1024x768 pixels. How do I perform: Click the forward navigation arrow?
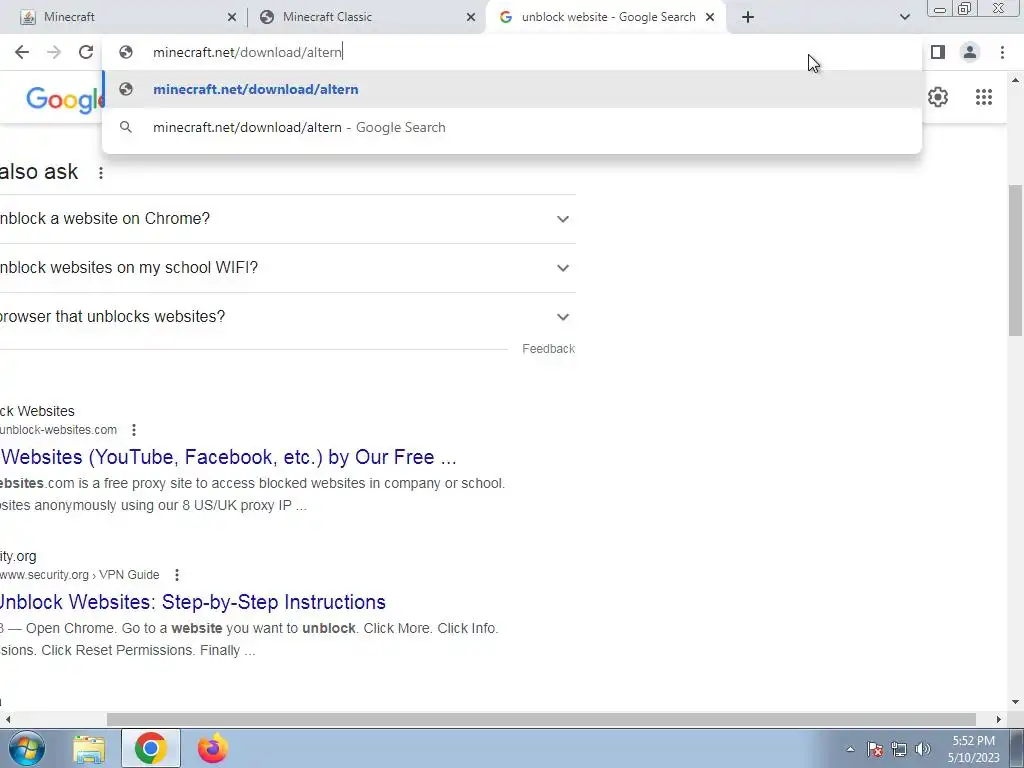(54, 52)
